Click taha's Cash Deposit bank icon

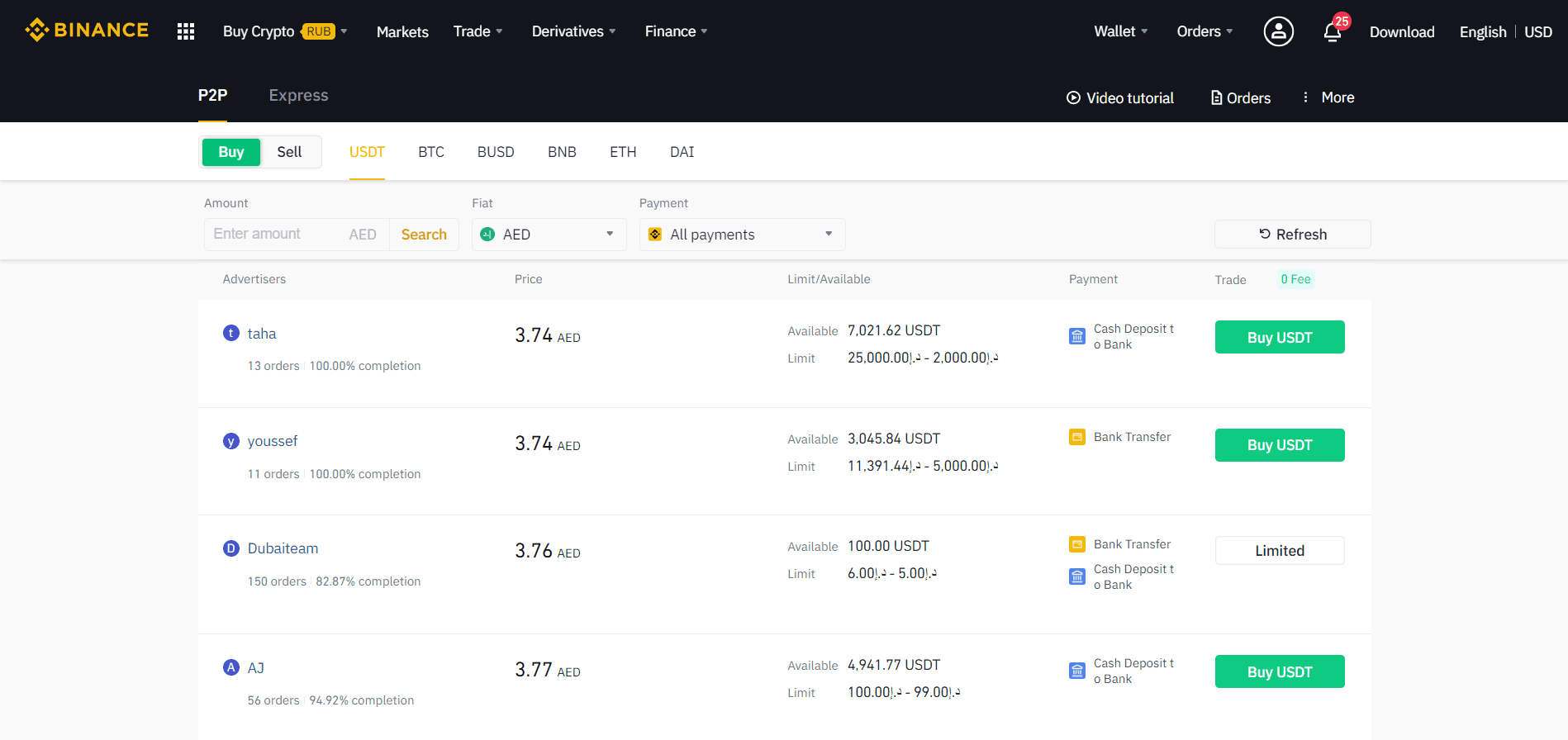(x=1077, y=336)
